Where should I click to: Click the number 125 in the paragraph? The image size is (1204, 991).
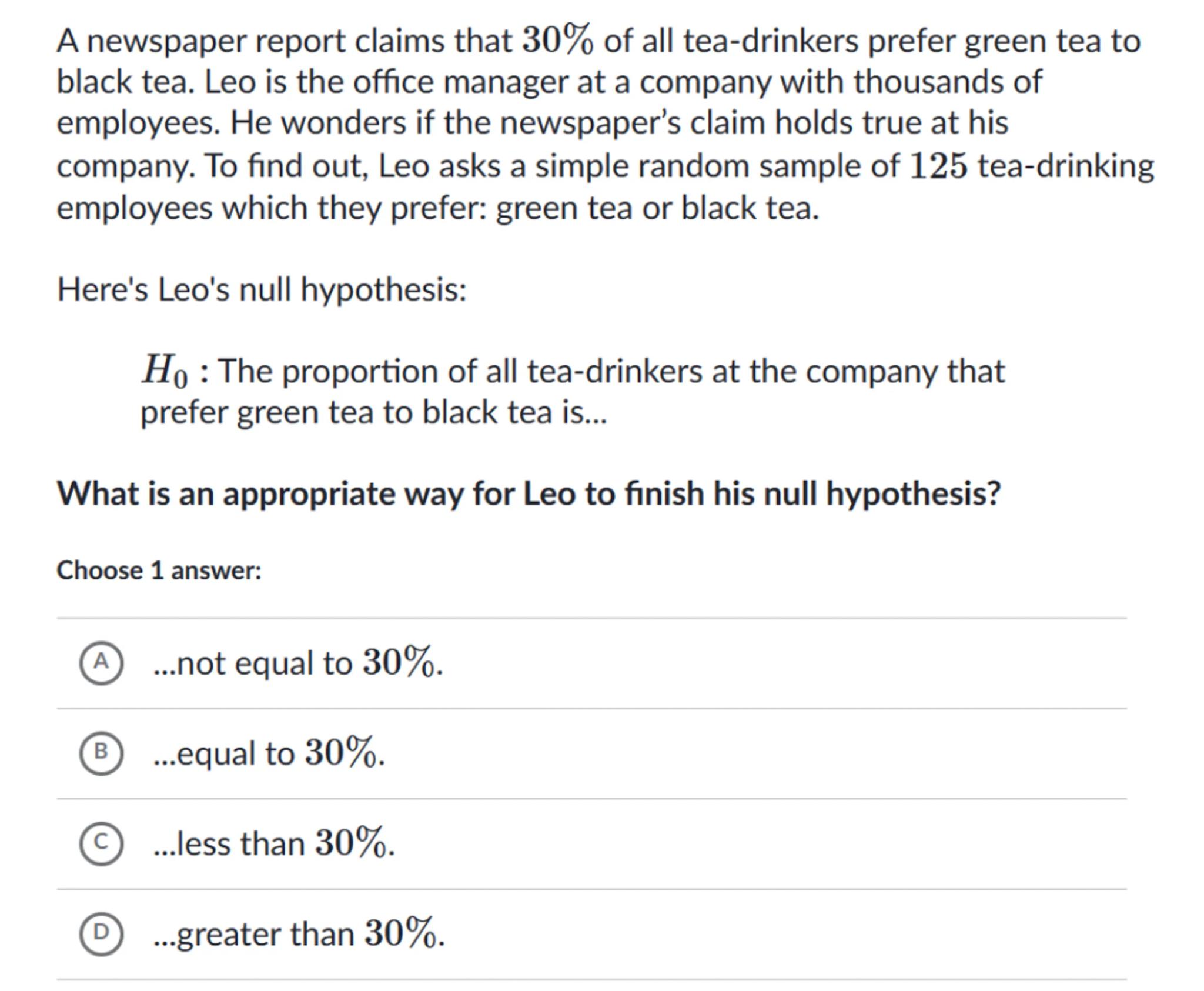pyautogui.click(x=938, y=166)
